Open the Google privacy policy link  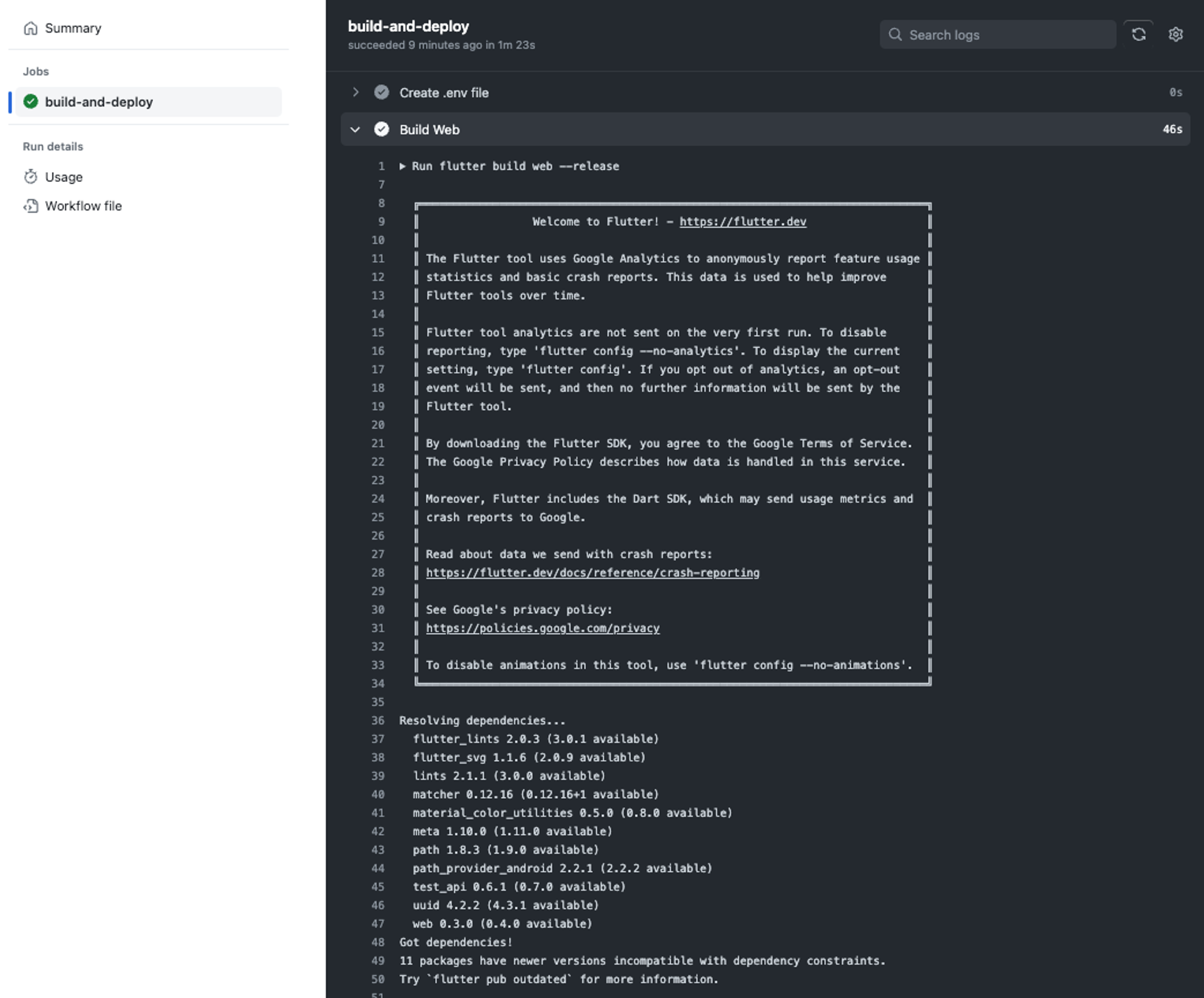pos(542,628)
